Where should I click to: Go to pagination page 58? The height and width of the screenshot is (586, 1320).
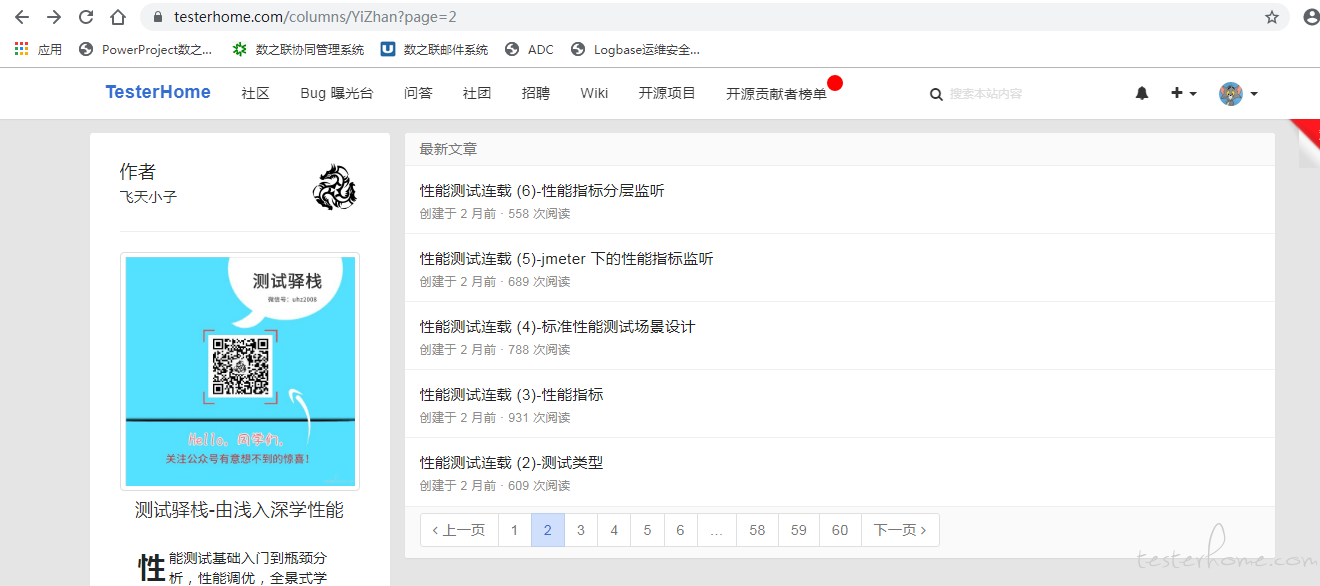pyautogui.click(x=757, y=530)
